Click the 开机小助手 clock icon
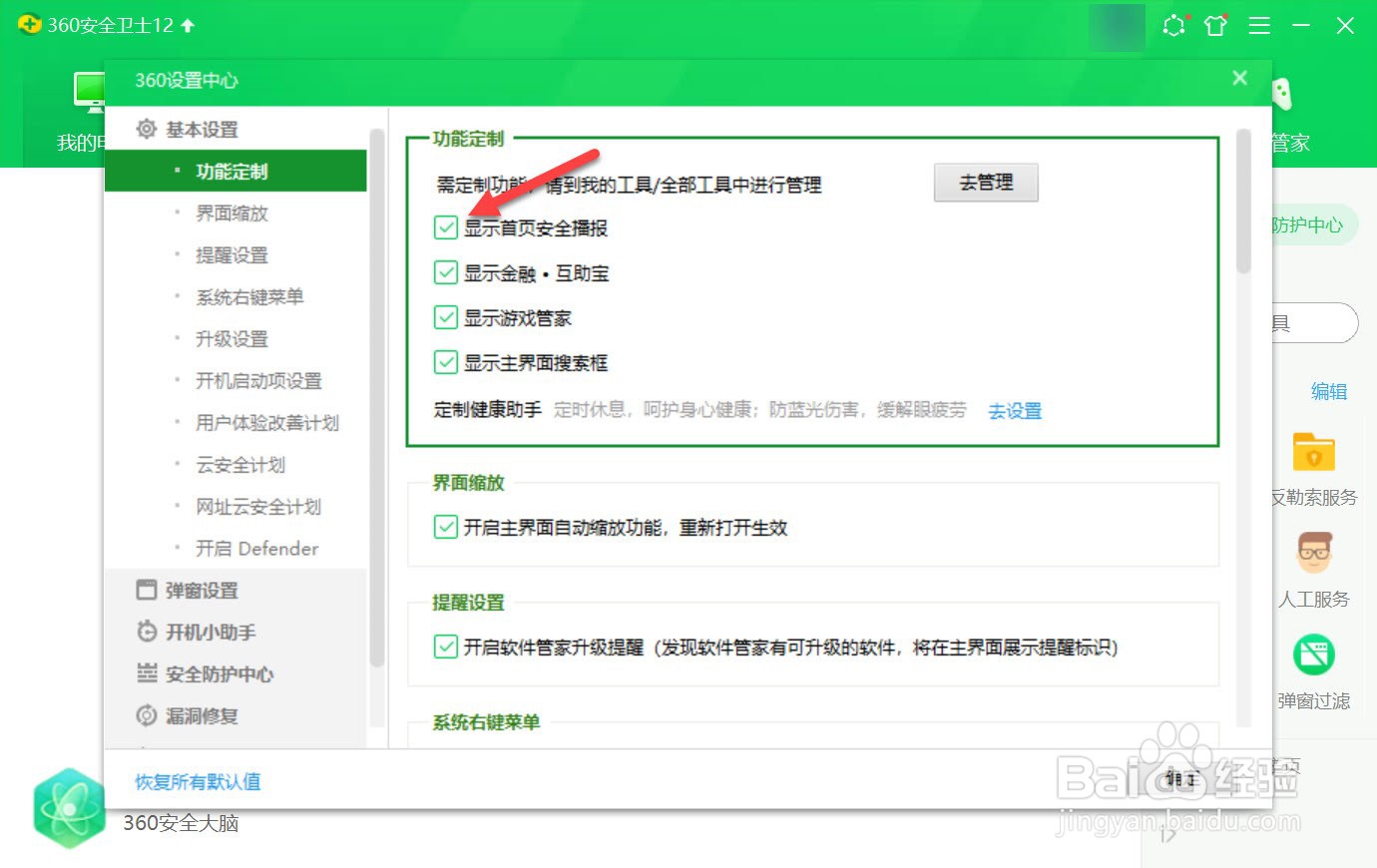 pyautogui.click(x=147, y=632)
